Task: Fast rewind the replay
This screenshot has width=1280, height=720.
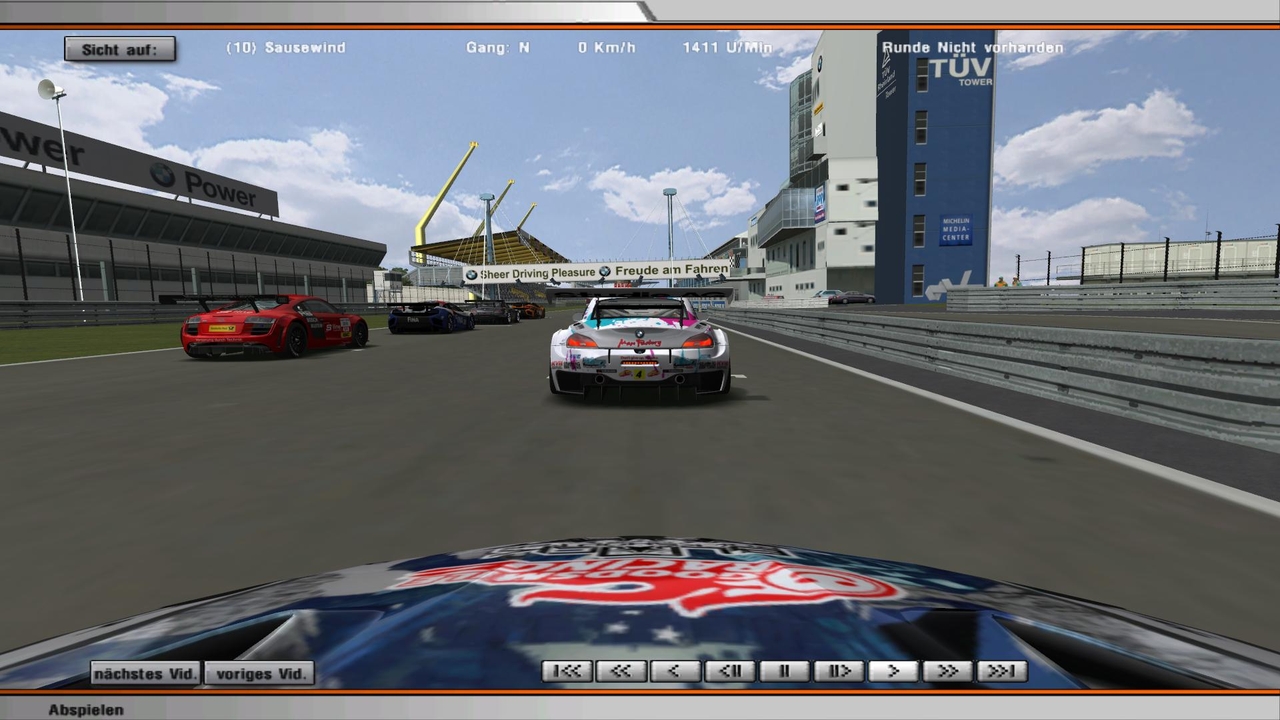Action: tap(621, 671)
